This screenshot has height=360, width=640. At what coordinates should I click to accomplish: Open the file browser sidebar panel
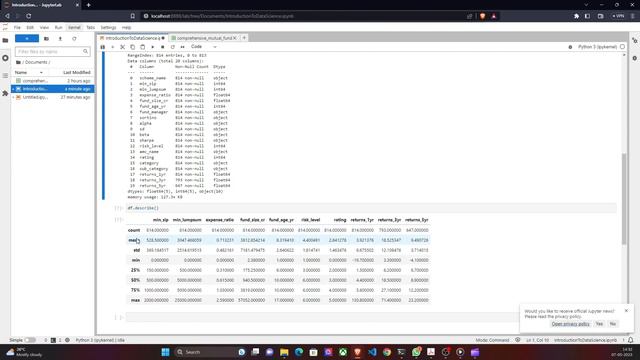click(x=5, y=40)
